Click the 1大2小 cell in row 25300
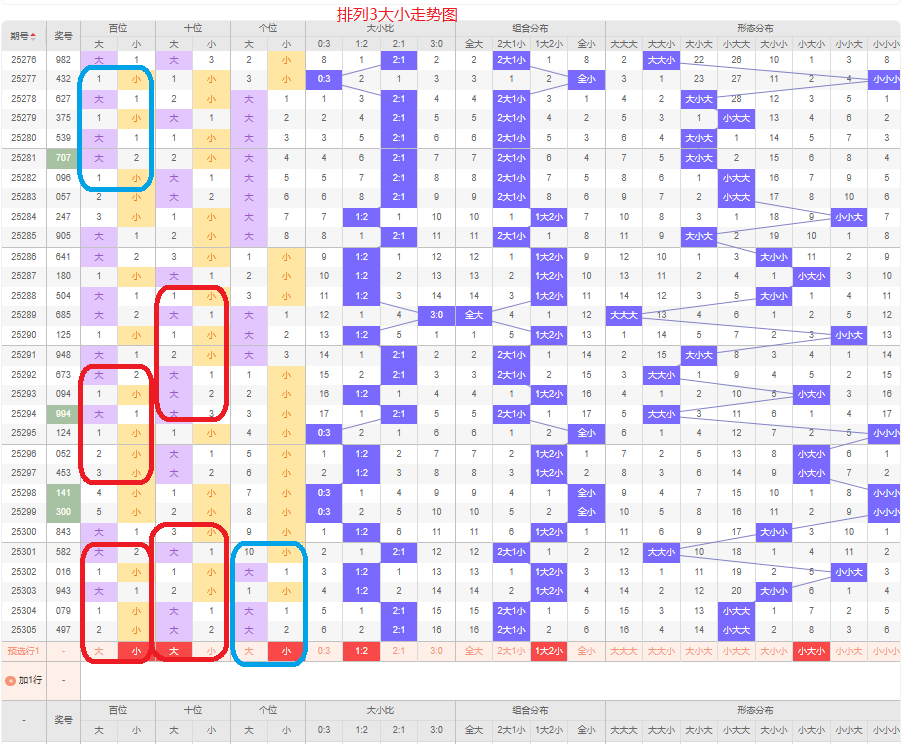The width and height of the screenshot is (902, 744). click(549, 532)
